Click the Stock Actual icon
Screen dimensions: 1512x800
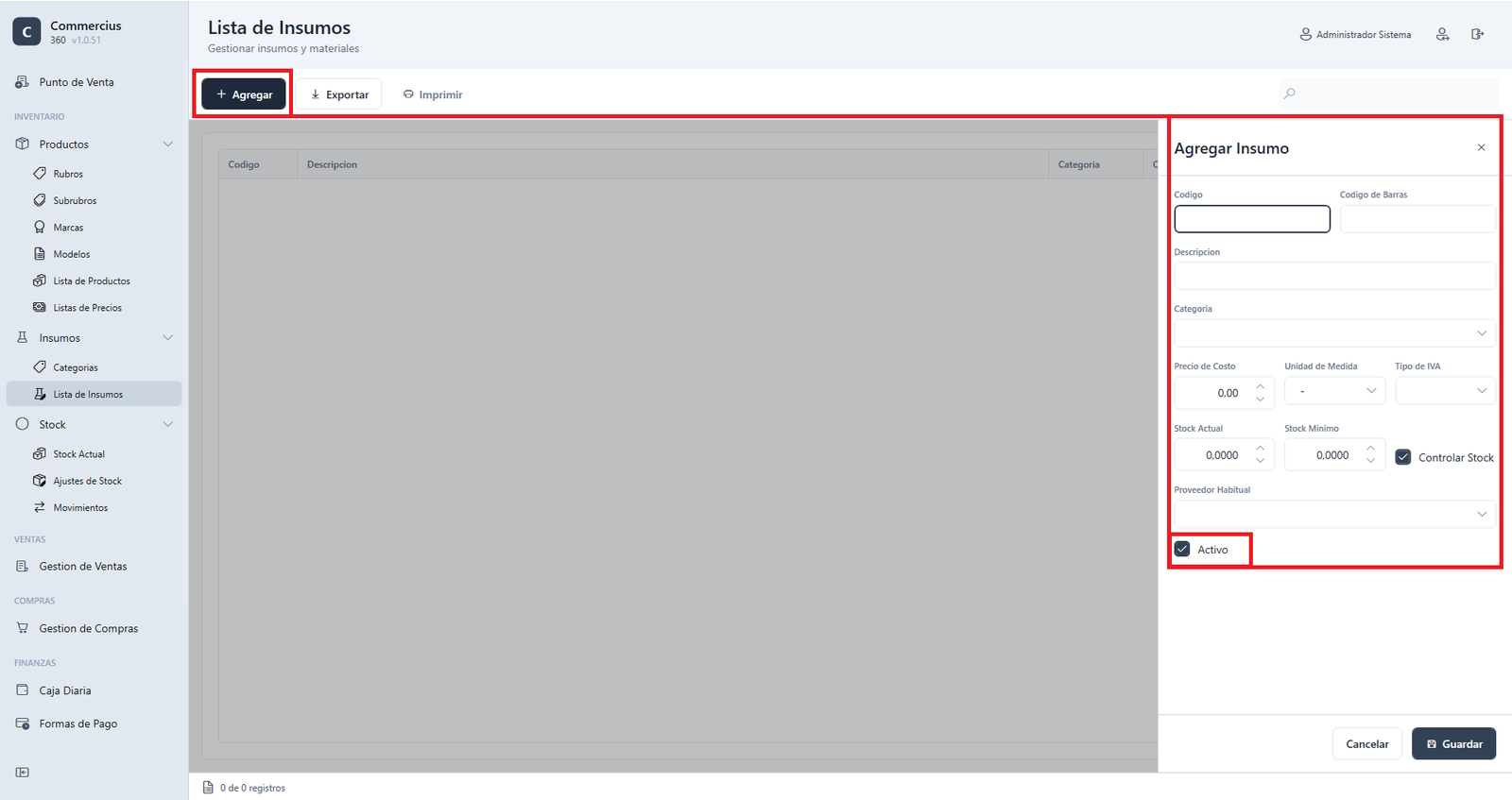coord(40,454)
